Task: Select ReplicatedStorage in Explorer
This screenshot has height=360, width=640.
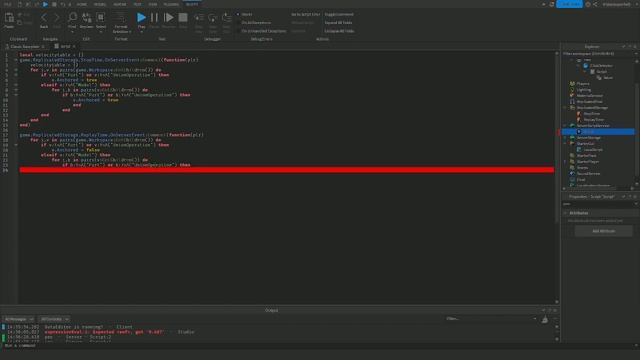Action: click(592, 108)
